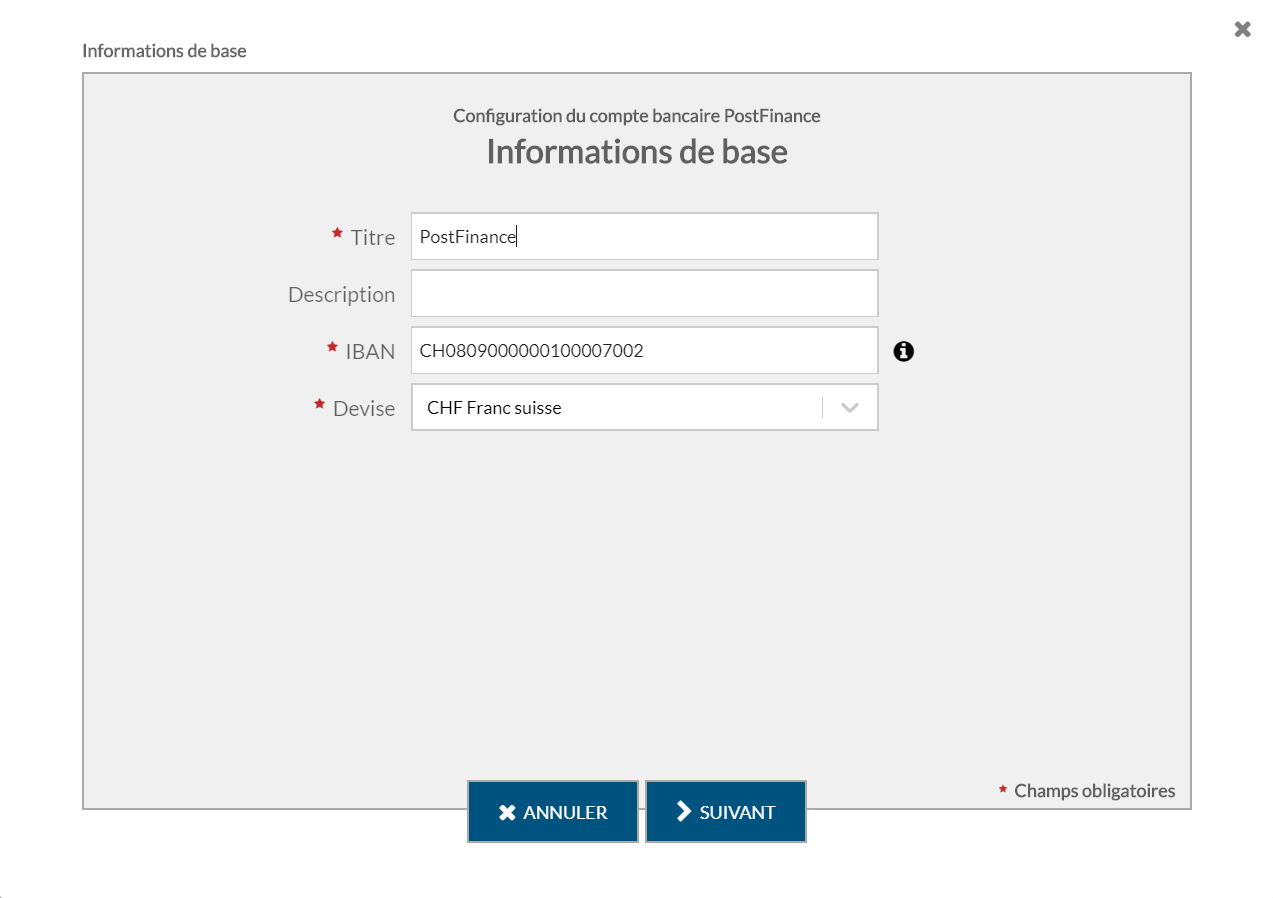Click the SUIVANT button
Image resolution: width=1273 pixels, height=898 pixels.
pyautogui.click(x=726, y=812)
